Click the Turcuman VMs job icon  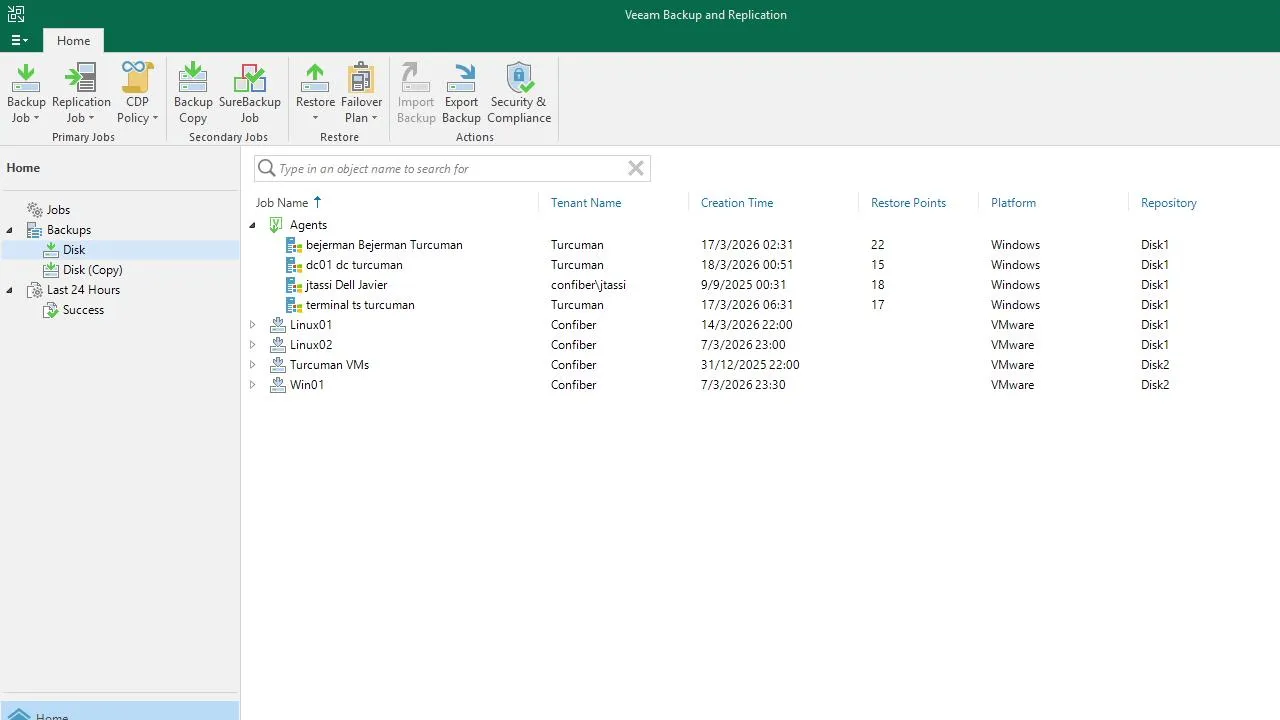278,365
